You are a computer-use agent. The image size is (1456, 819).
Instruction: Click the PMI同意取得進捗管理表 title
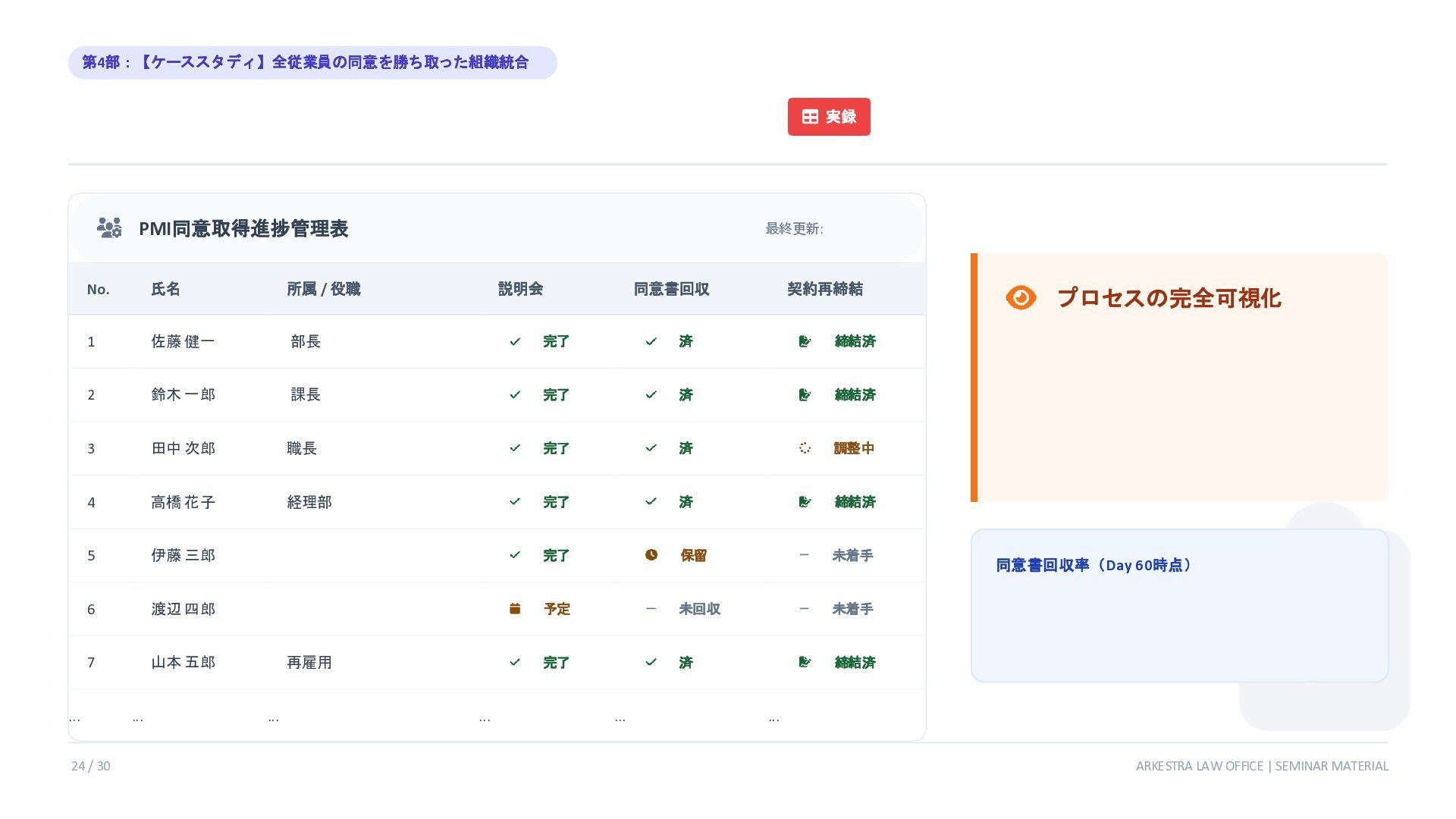(243, 228)
